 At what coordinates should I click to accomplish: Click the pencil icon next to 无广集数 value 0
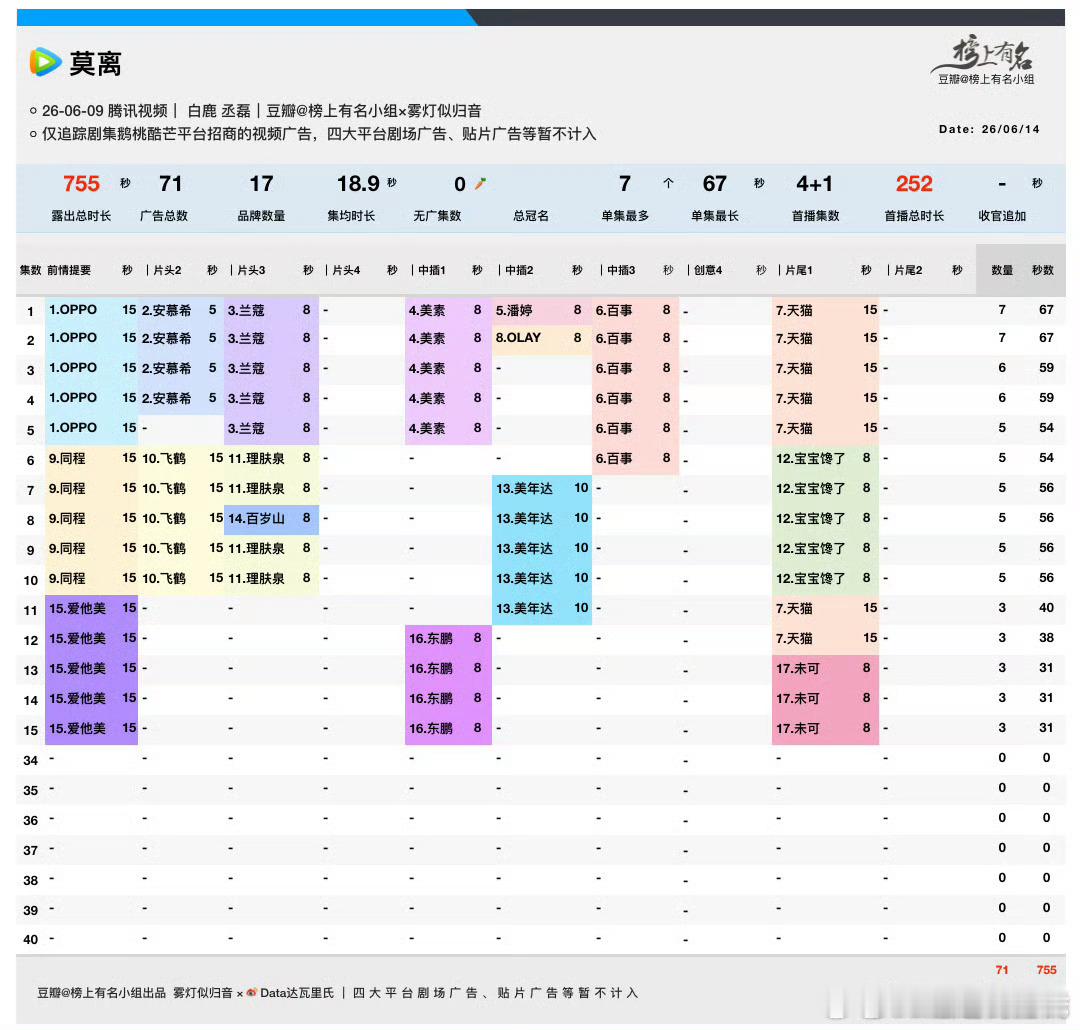(x=480, y=183)
